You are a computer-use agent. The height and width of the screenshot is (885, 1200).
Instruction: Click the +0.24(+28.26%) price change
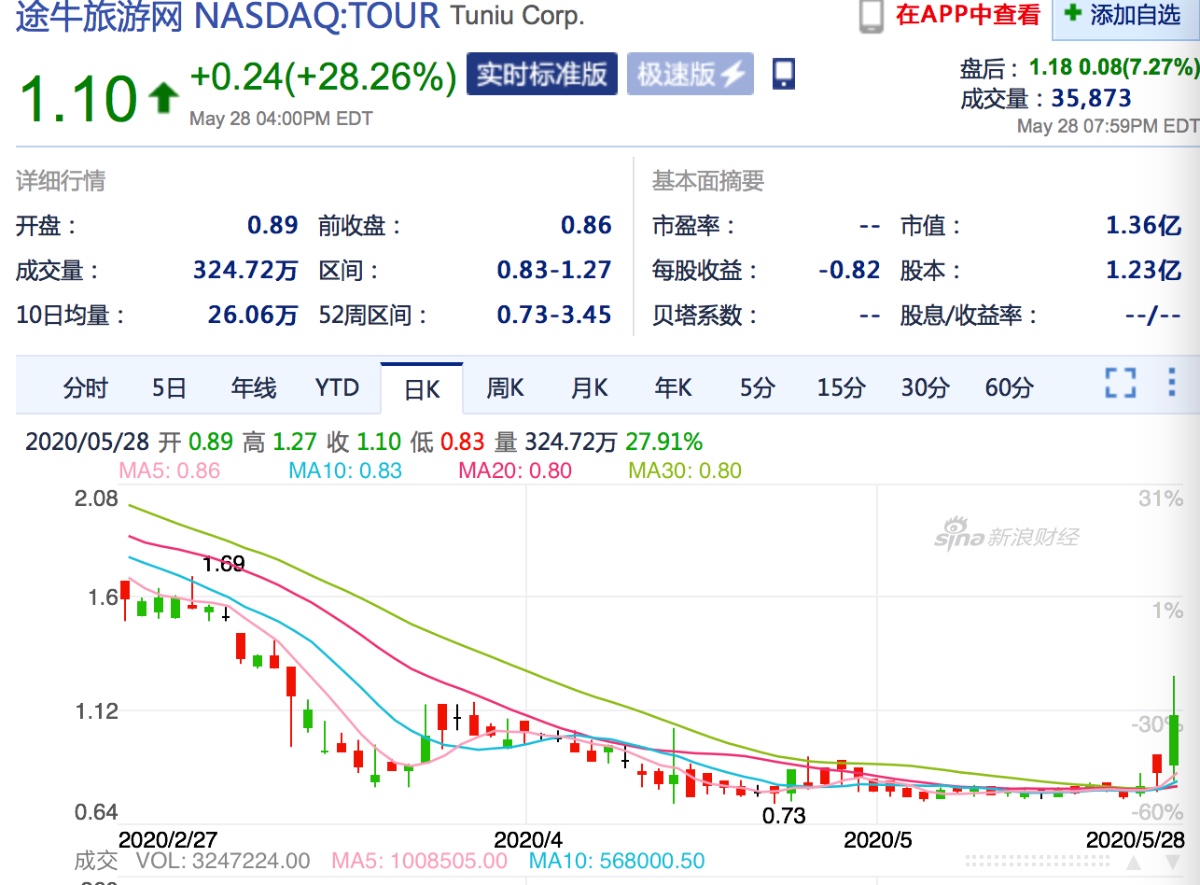pyautogui.click(x=323, y=75)
